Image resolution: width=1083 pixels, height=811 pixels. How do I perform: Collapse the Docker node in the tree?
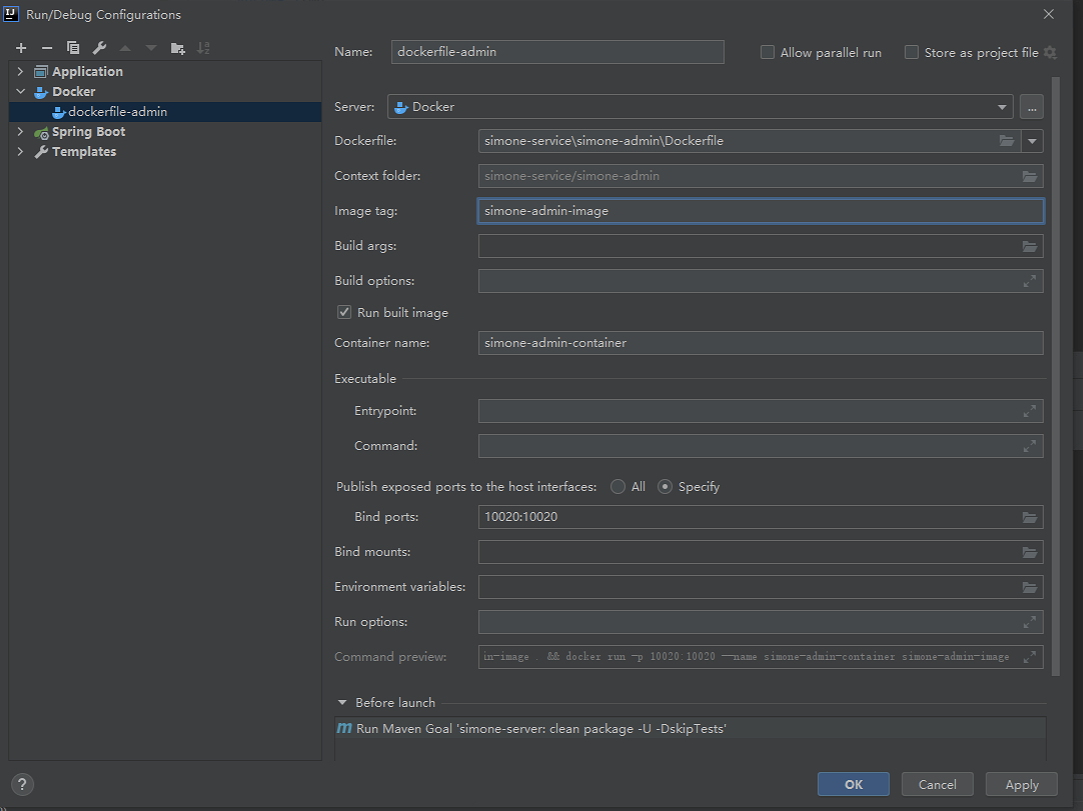(20, 91)
